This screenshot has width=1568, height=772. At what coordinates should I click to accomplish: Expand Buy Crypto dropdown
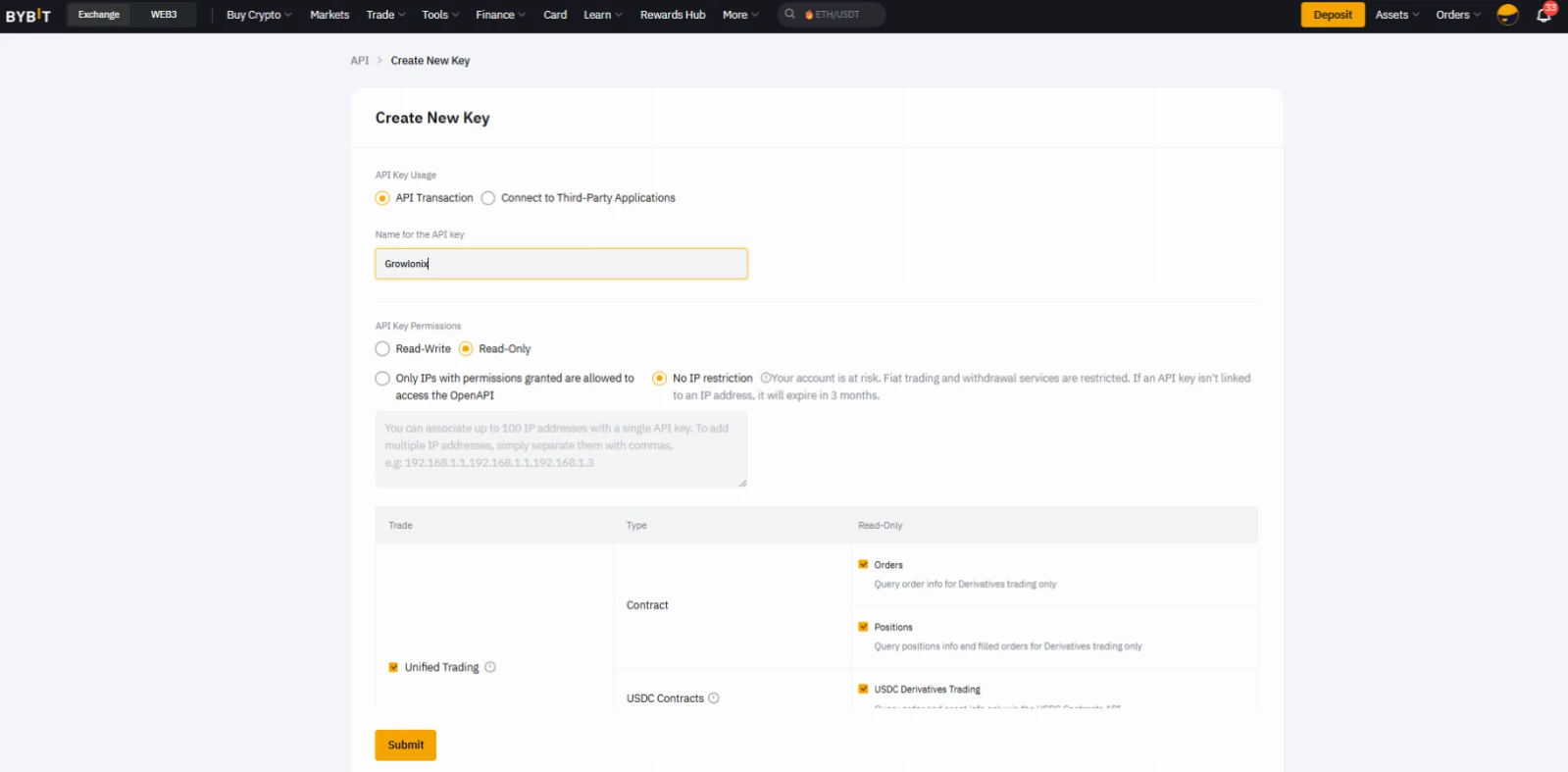click(259, 15)
